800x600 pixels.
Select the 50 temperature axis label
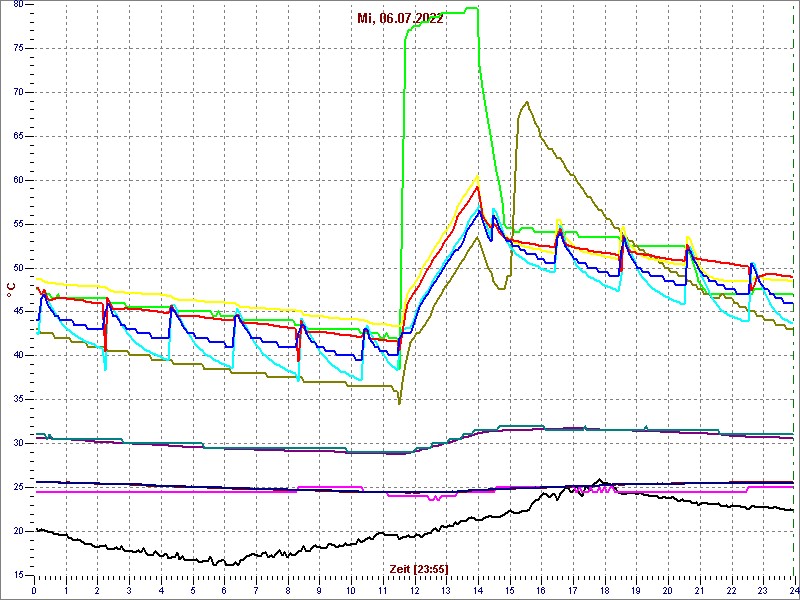17,268
